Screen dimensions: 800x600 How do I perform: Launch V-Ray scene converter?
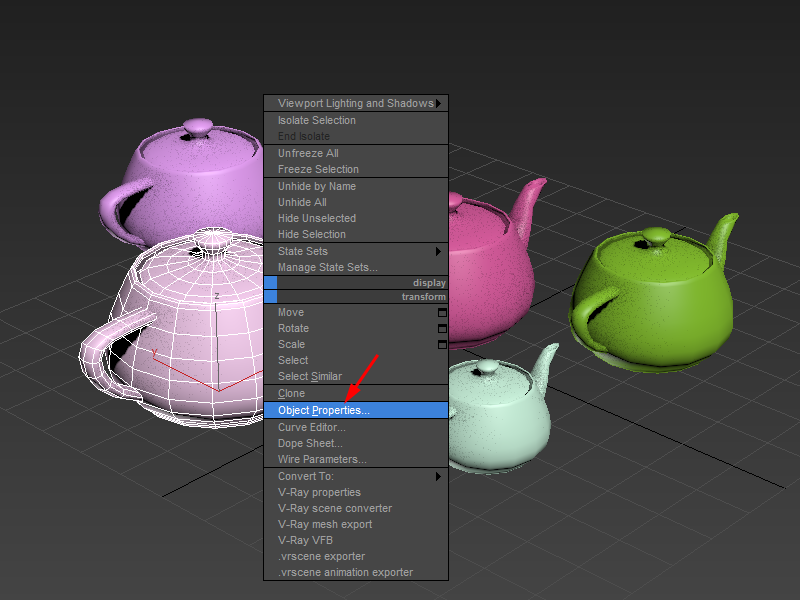point(356,508)
